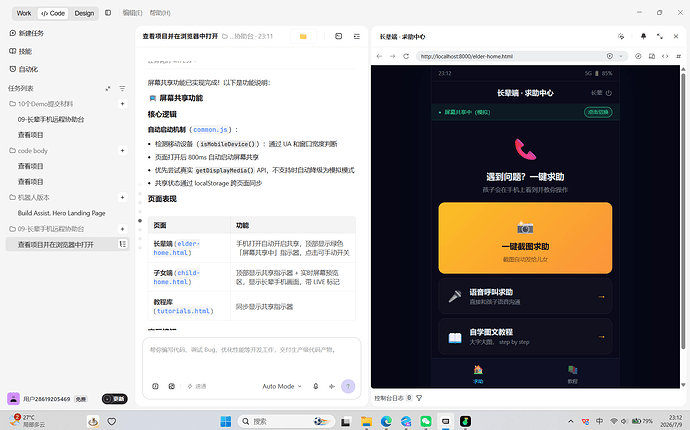Show hidden system tray icons chevron
The width and height of the screenshot is (690, 430).
coord(571,421)
